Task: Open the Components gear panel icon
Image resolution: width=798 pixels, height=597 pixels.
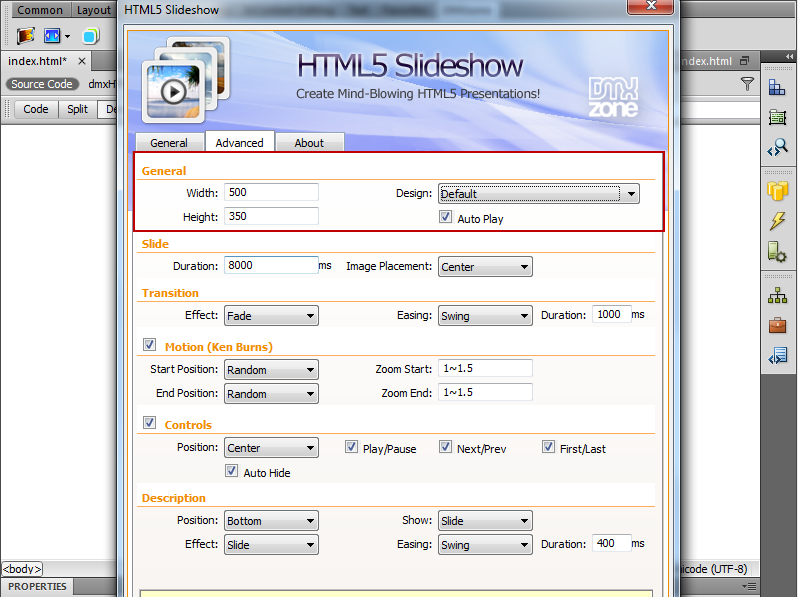Action: click(777, 252)
